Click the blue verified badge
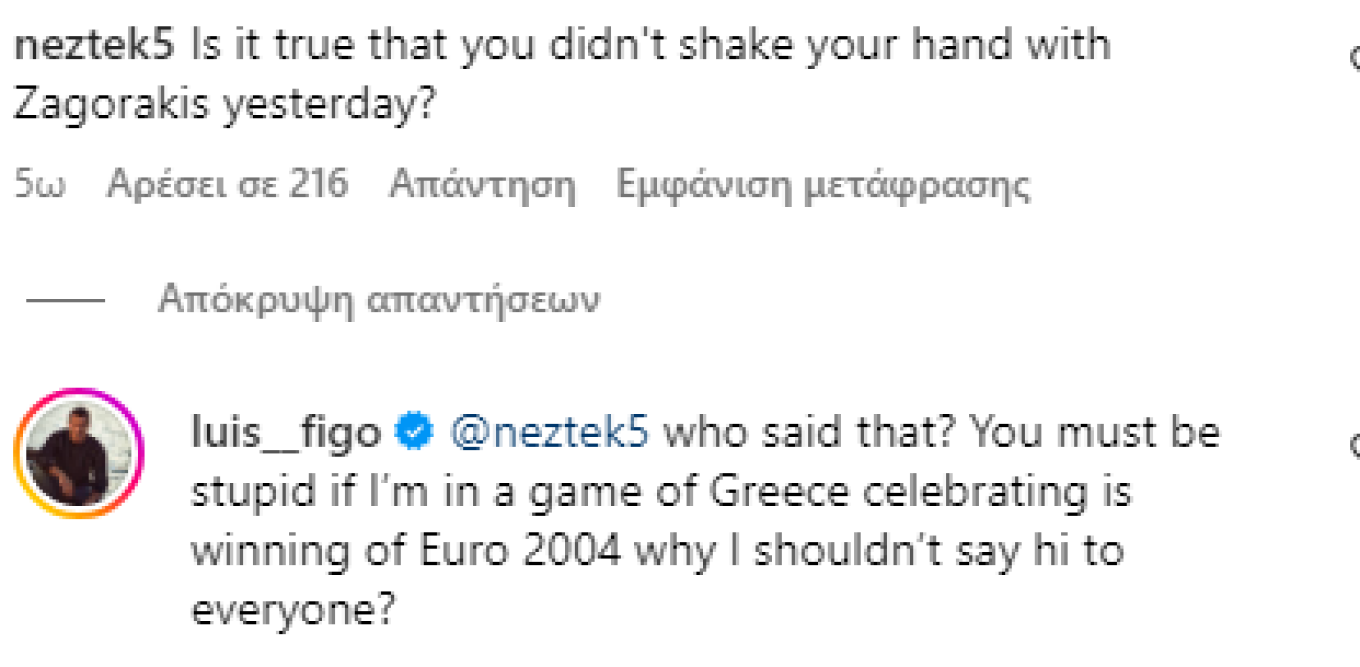The width and height of the screenshot is (1360, 667). (414, 433)
